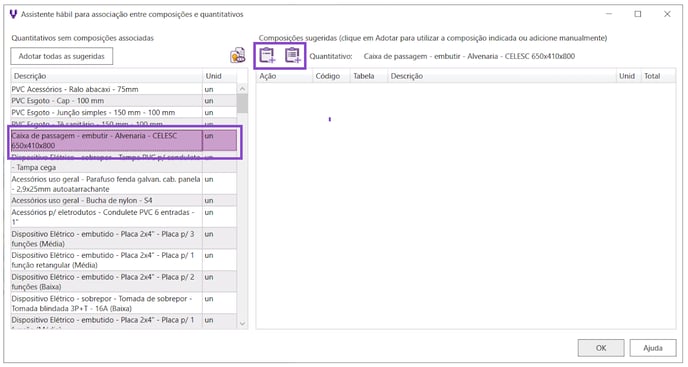Image resolution: width=688 pixels, height=367 pixels.
Task: Open the Ajuda help button
Action: (652, 348)
